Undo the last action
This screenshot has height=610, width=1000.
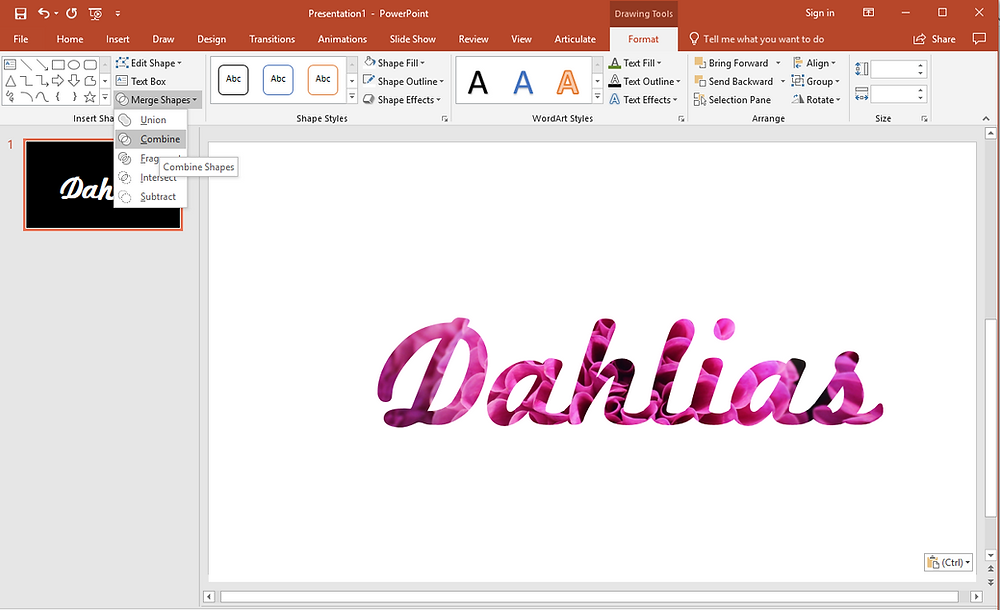[43, 13]
